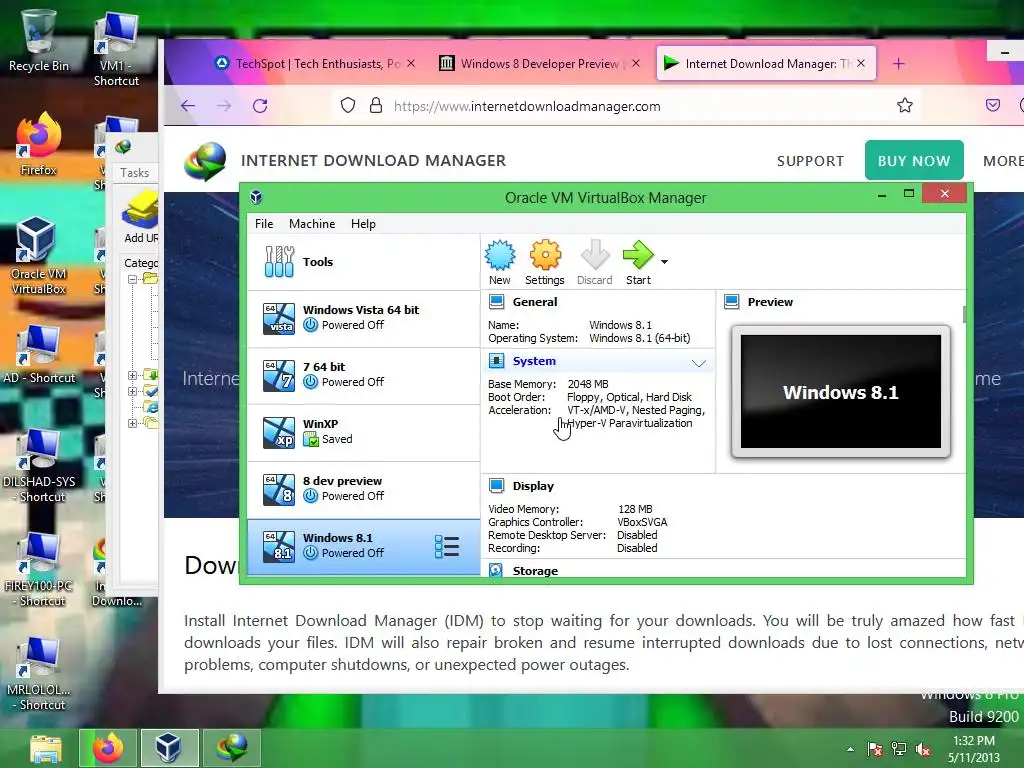Image resolution: width=1024 pixels, height=768 pixels.
Task: Close the TechSpot tab
Action: click(411, 63)
